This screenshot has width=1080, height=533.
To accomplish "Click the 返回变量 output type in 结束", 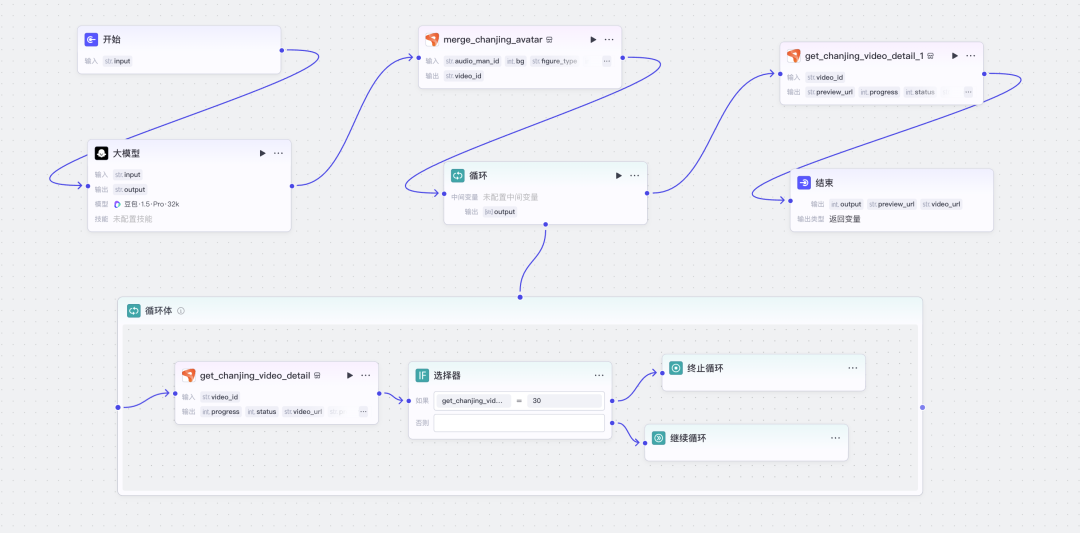I will (844, 219).
